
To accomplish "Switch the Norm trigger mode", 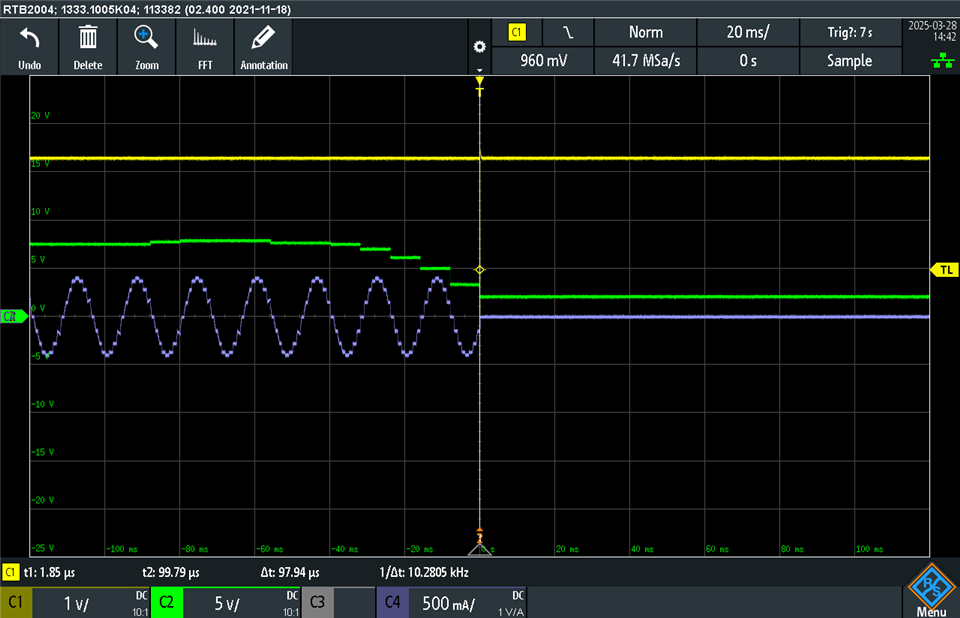I will click(x=645, y=32).
